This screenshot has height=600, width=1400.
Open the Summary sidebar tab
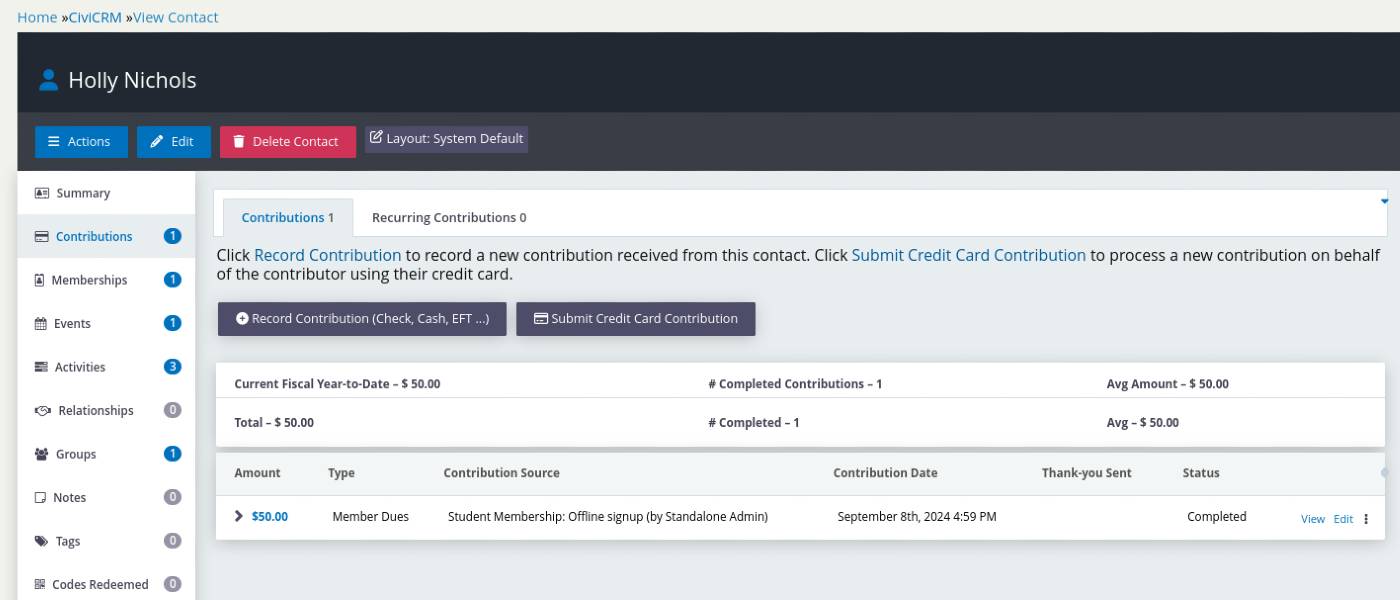tap(106, 193)
